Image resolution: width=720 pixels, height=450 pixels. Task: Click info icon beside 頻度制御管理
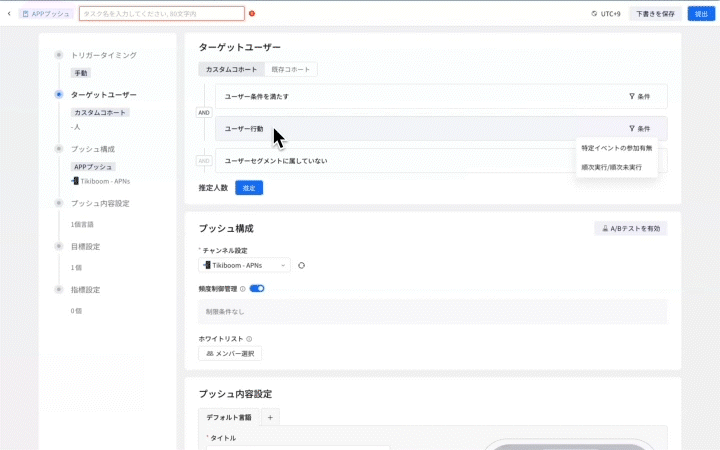242,289
